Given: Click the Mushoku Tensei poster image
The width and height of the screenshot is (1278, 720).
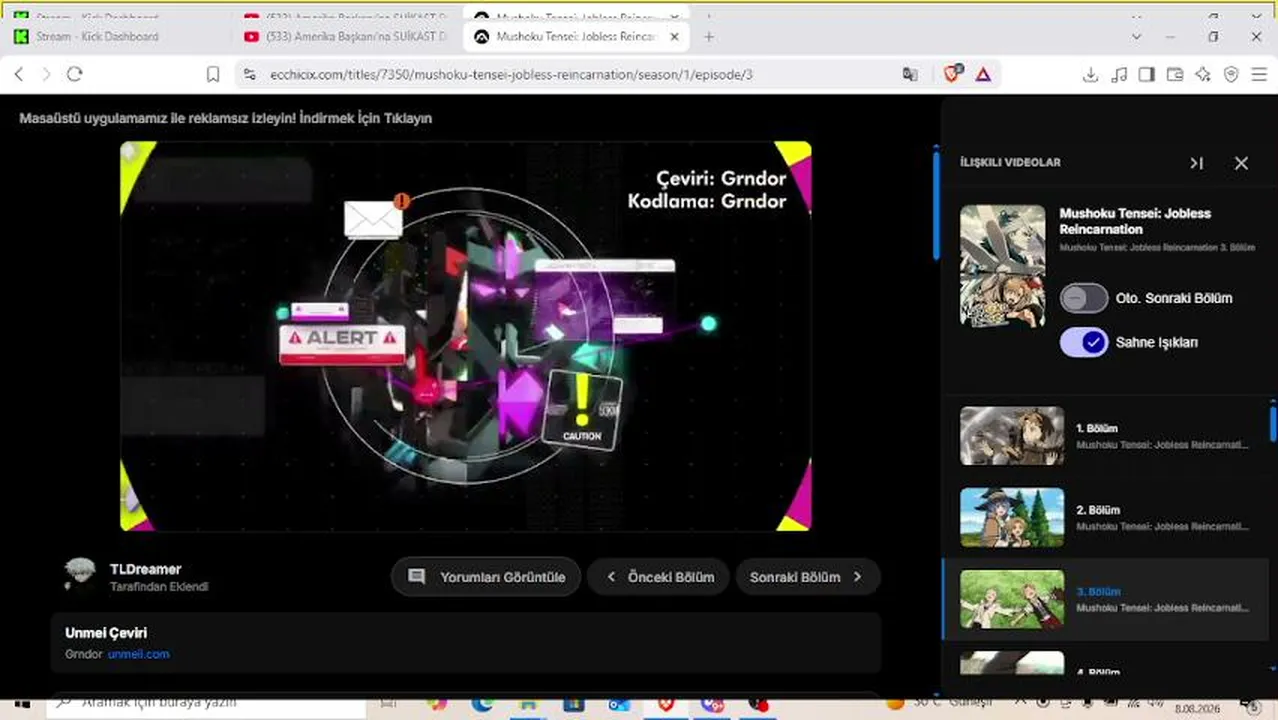Looking at the screenshot, I should coord(1003,266).
